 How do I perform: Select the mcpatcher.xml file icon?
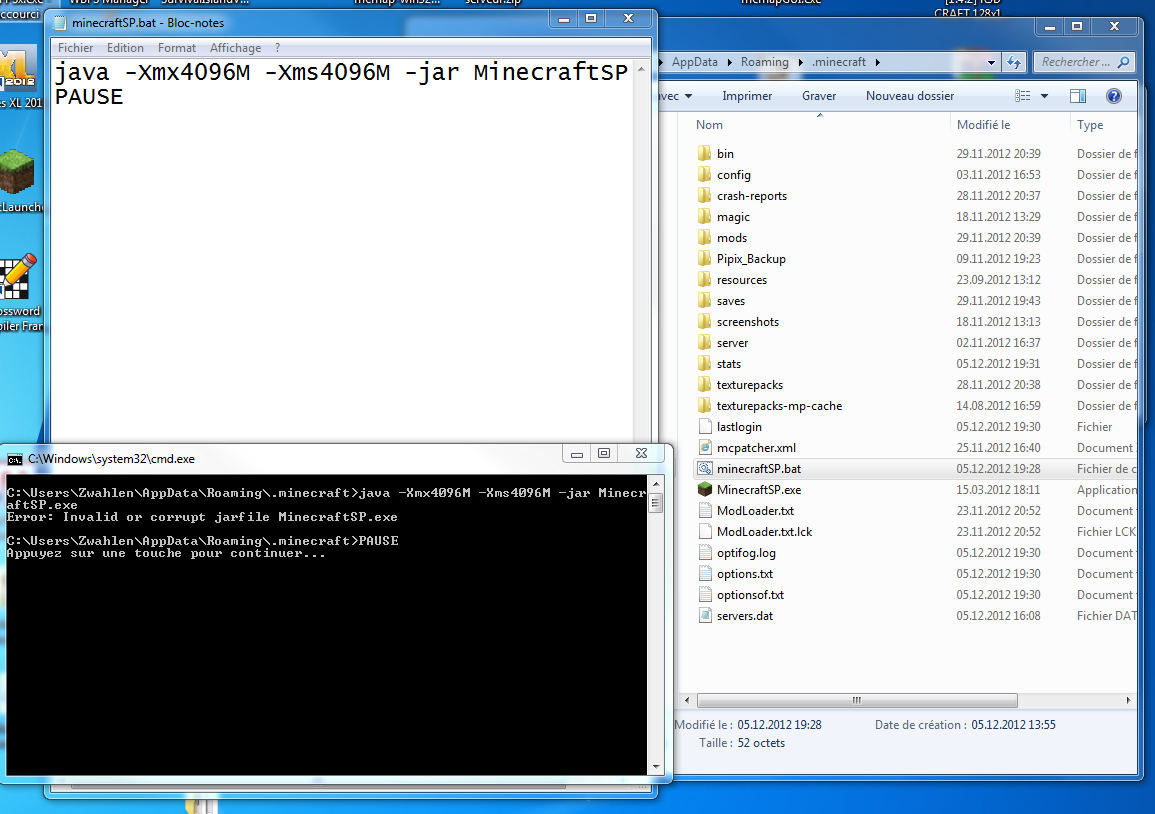705,447
